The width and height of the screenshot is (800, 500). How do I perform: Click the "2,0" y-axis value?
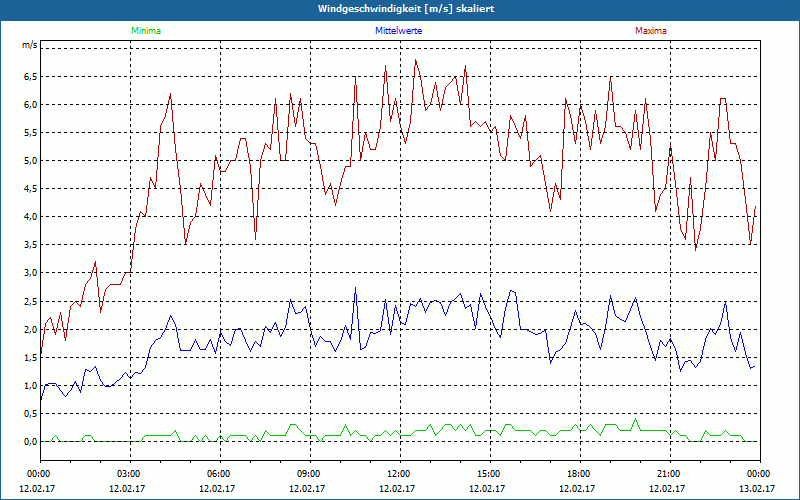pos(31,330)
